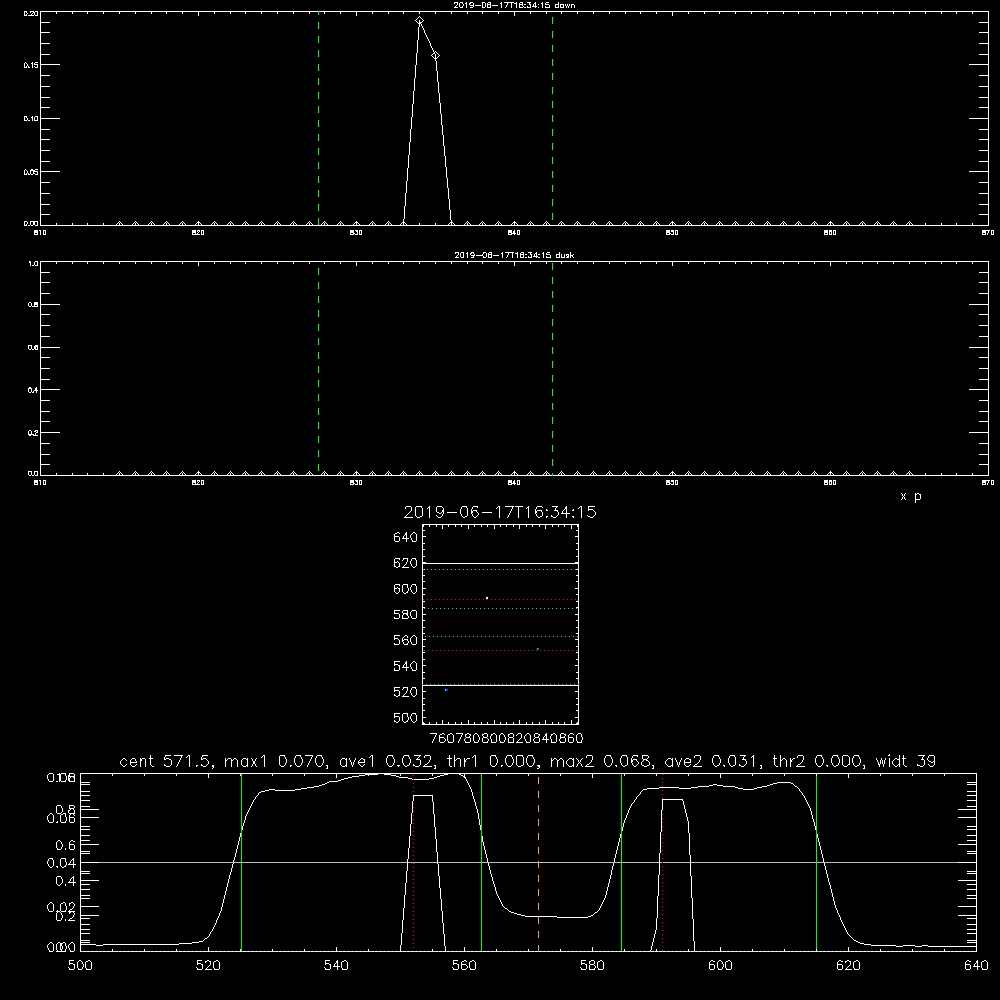
Task: Click the "500" x-axis label of the bottom plot
Action: tap(80, 966)
